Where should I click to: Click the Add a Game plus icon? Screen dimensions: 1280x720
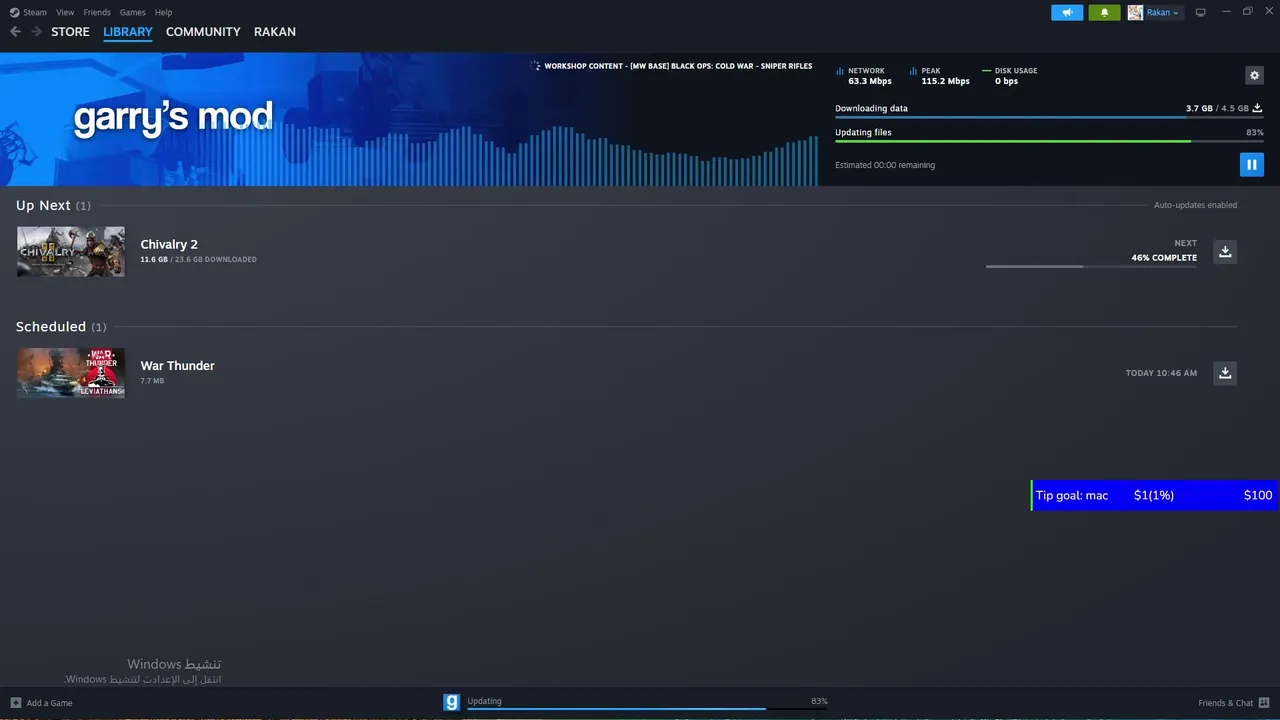pos(15,703)
